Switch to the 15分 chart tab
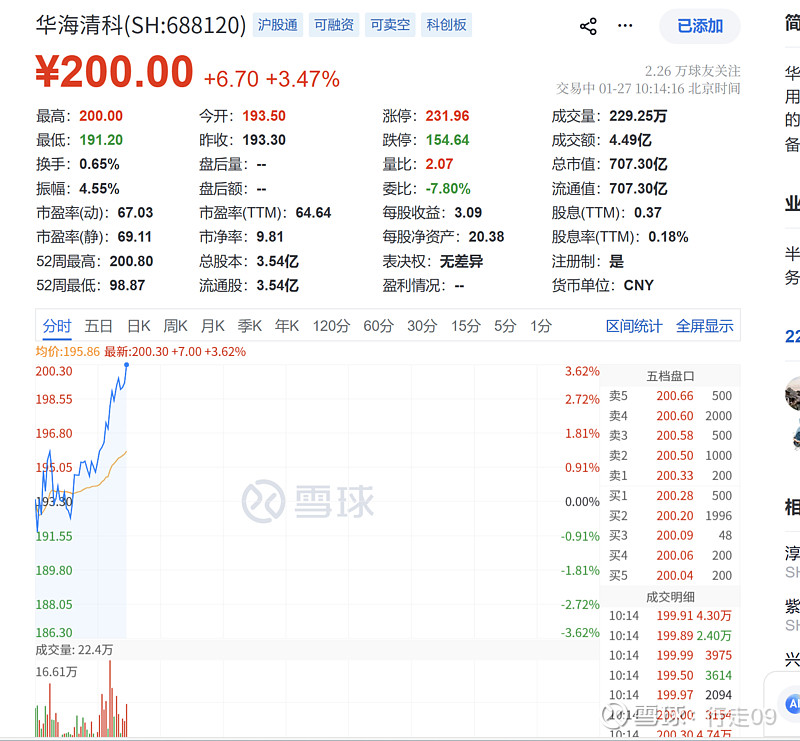This screenshot has height=741, width=800. pyautogui.click(x=465, y=326)
